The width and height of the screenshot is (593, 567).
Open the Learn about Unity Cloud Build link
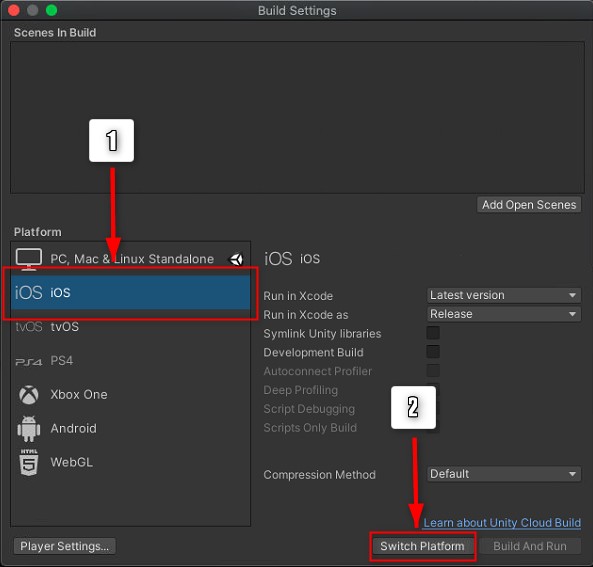pyautogui.click(x=502, y=522)
